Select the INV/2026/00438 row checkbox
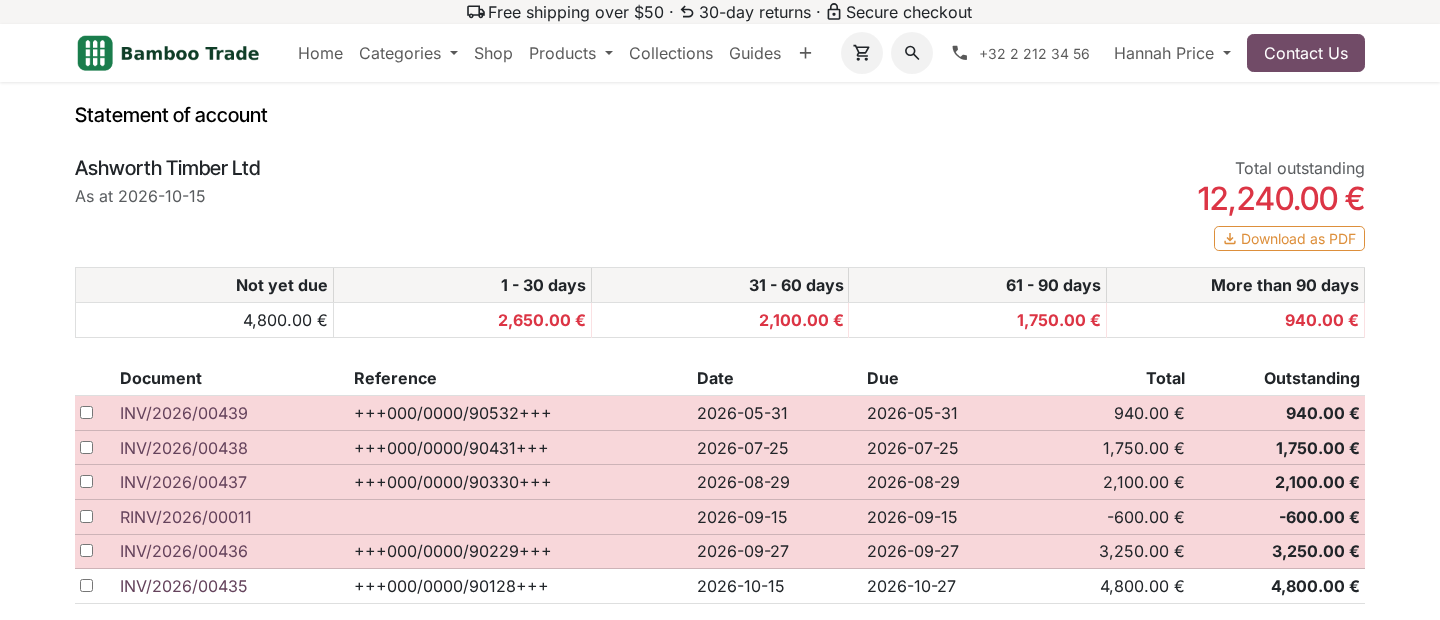The width and height of the screenshot is (1440, 620). [87, 447]
